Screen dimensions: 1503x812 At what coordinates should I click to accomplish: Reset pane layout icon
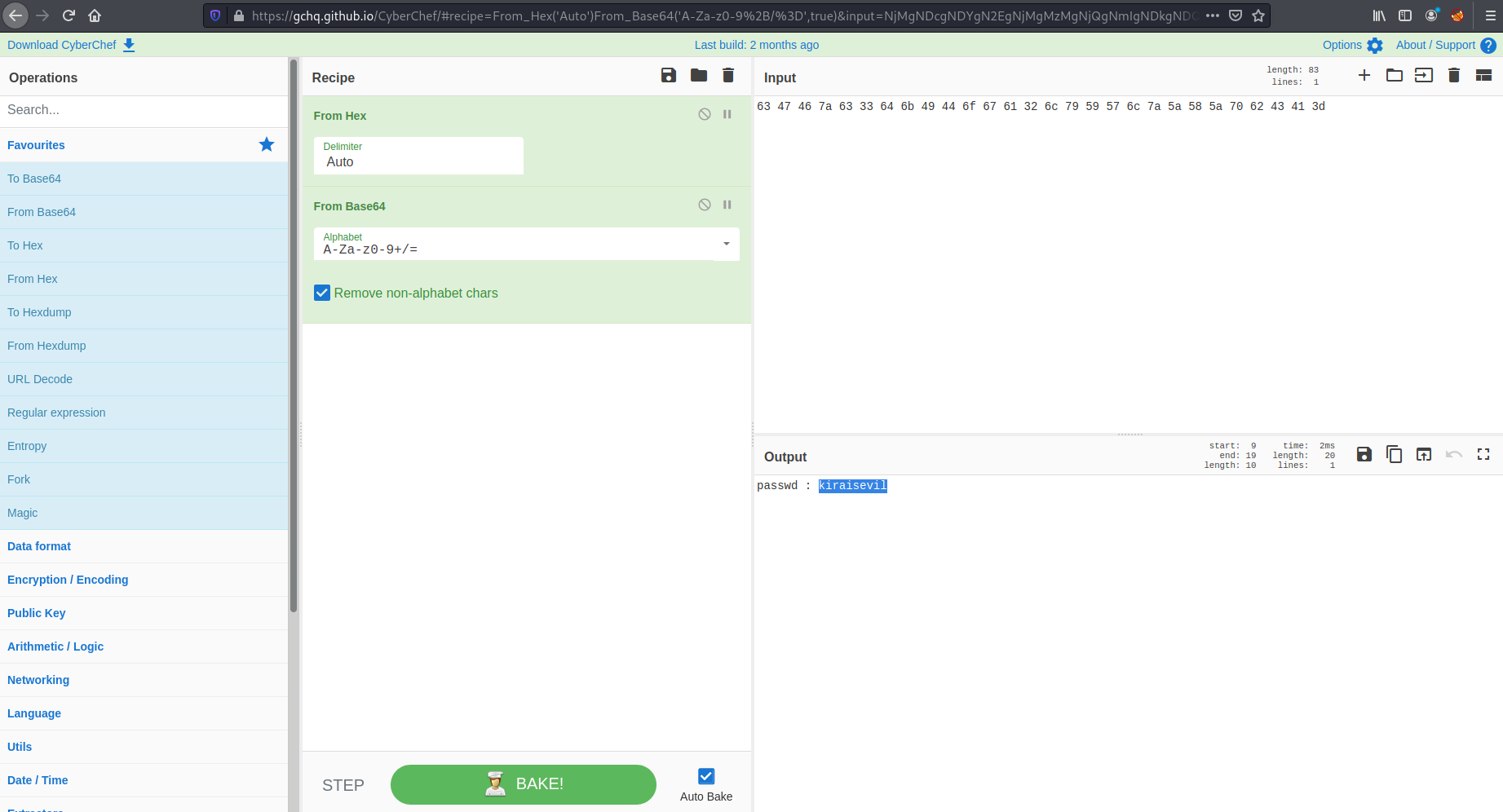(1484, 76)
